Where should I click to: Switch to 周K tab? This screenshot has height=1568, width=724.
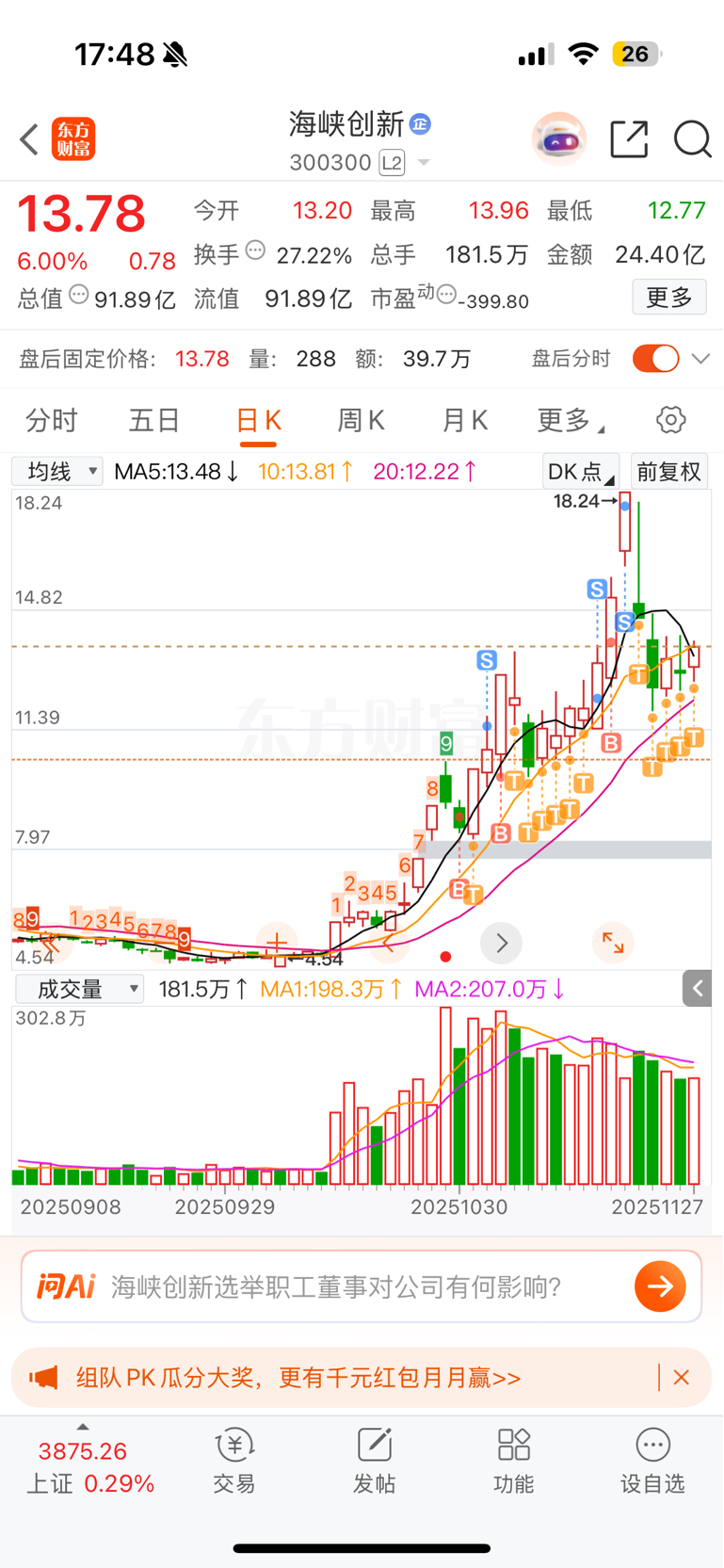point(361,420)
